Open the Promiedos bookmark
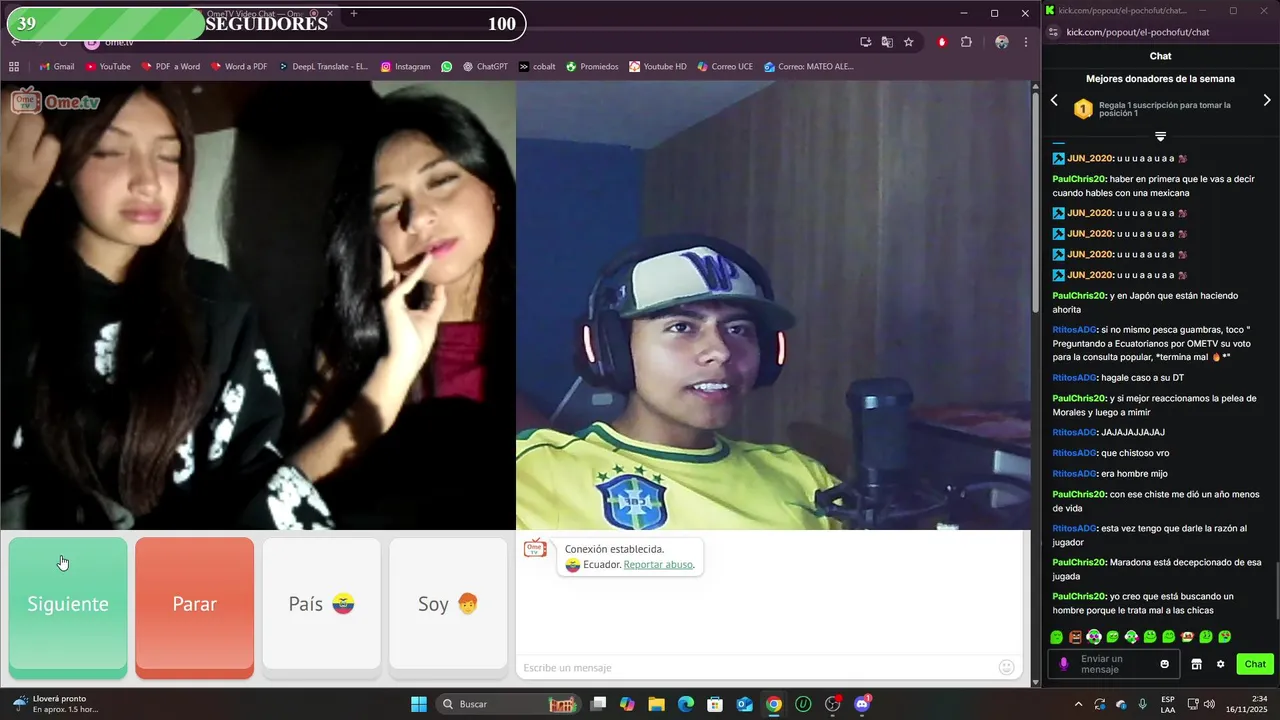This screenshot has width=1280, height=720. (x=592, y=67)
